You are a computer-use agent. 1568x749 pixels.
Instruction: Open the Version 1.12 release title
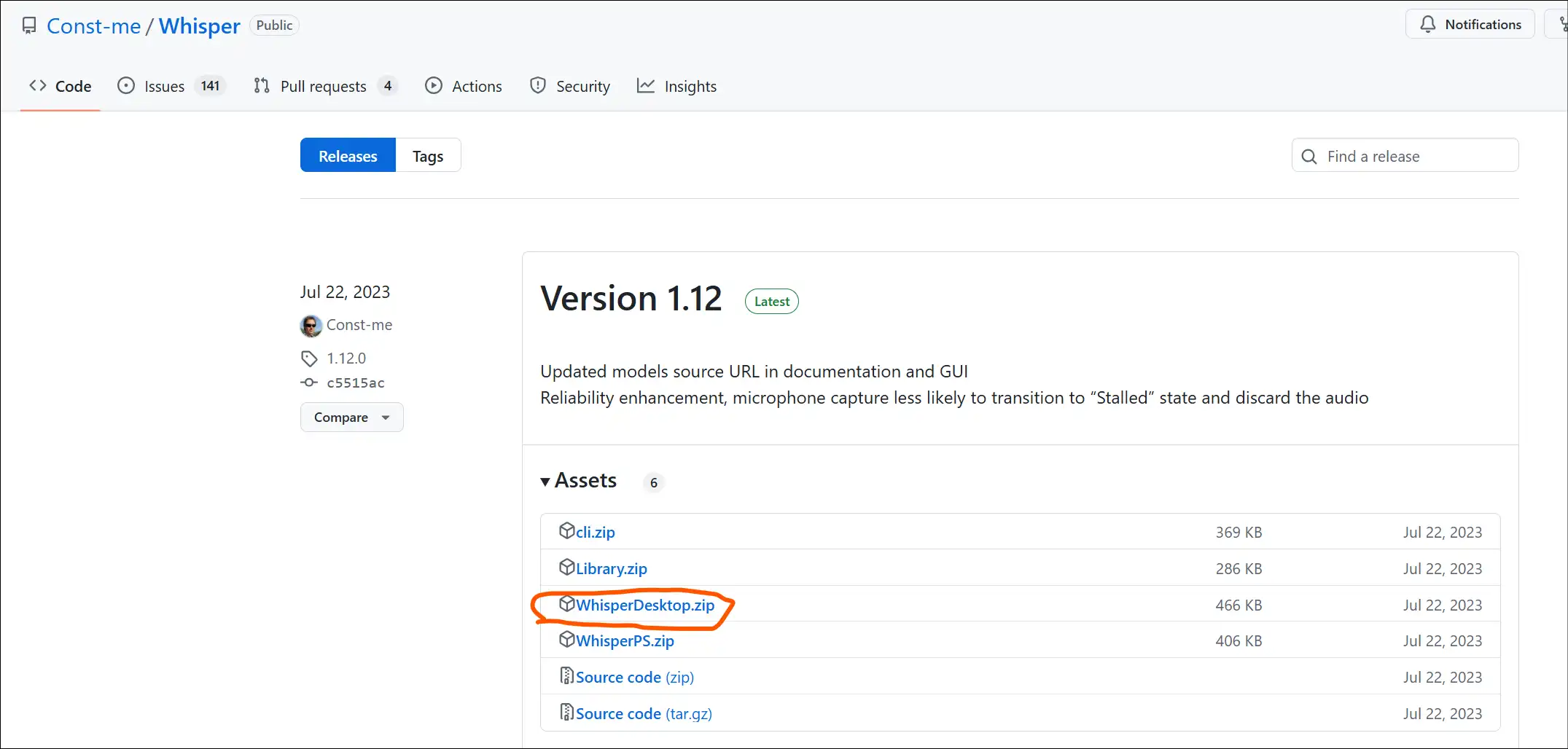click(631, 299)
